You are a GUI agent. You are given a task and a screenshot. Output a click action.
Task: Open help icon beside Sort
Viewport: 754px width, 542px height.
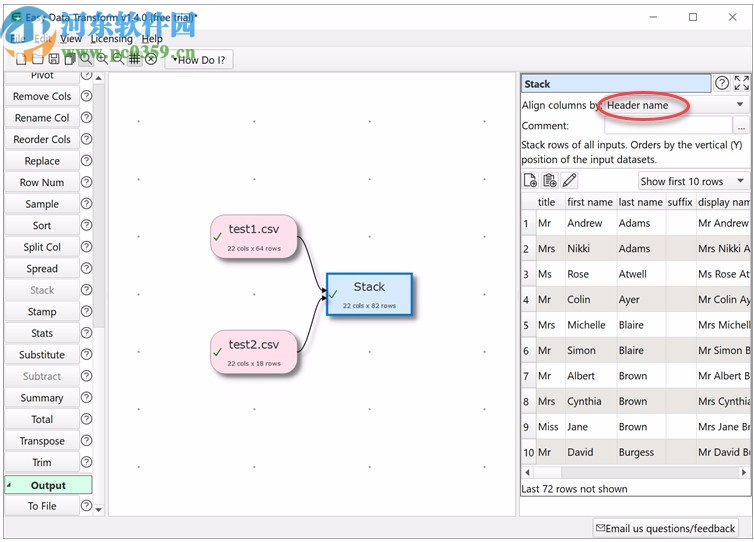[86, 225]
